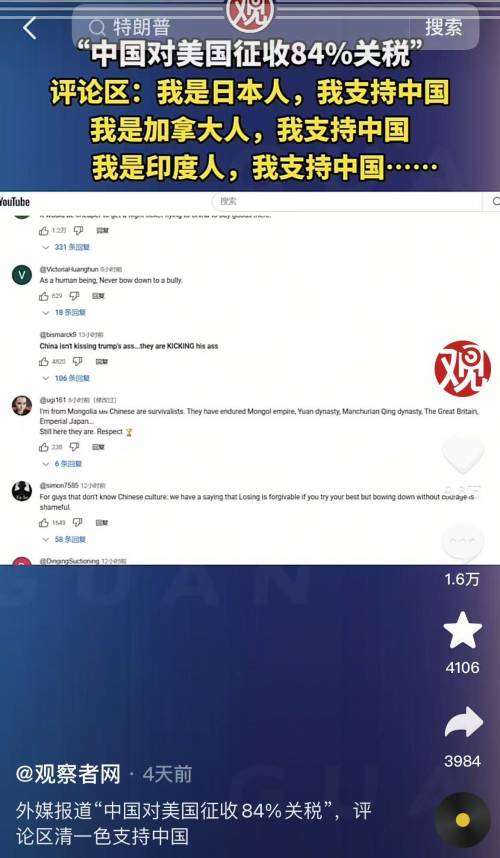500x858 pixels.
Task: Click the YouTube logo in the screenshot
Action: pos(15,201)
